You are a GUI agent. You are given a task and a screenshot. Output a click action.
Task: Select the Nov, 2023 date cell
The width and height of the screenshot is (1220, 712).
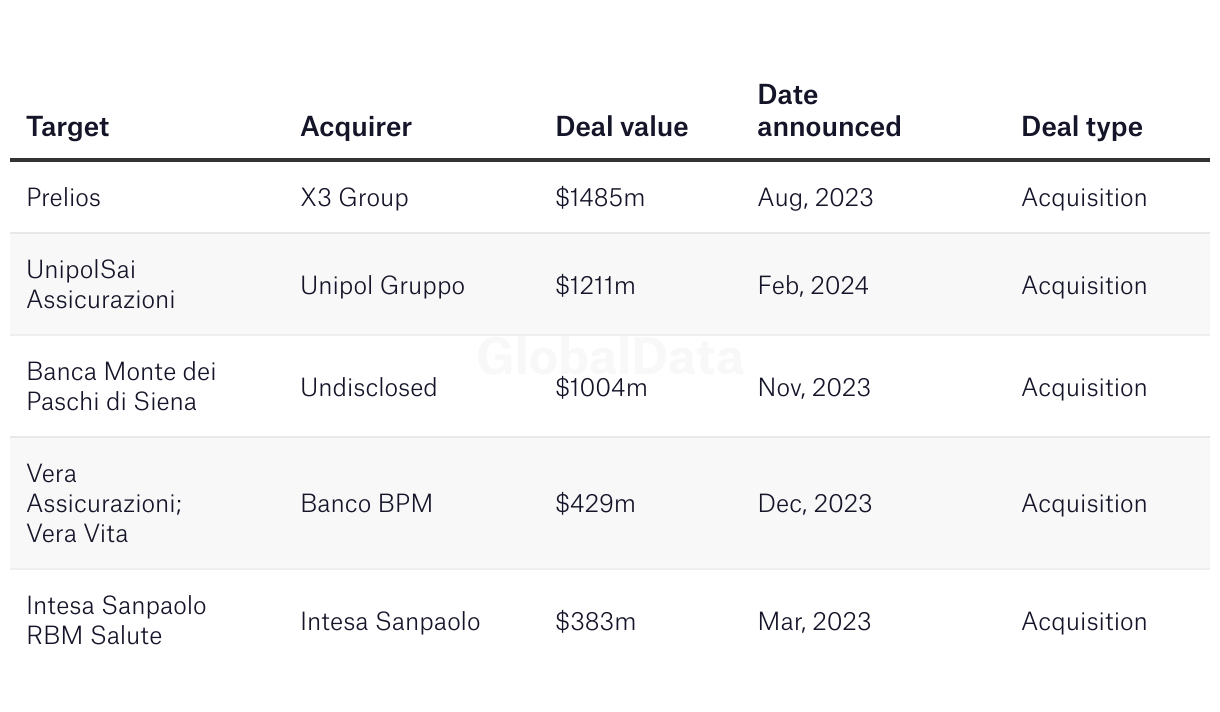point(814,388)
